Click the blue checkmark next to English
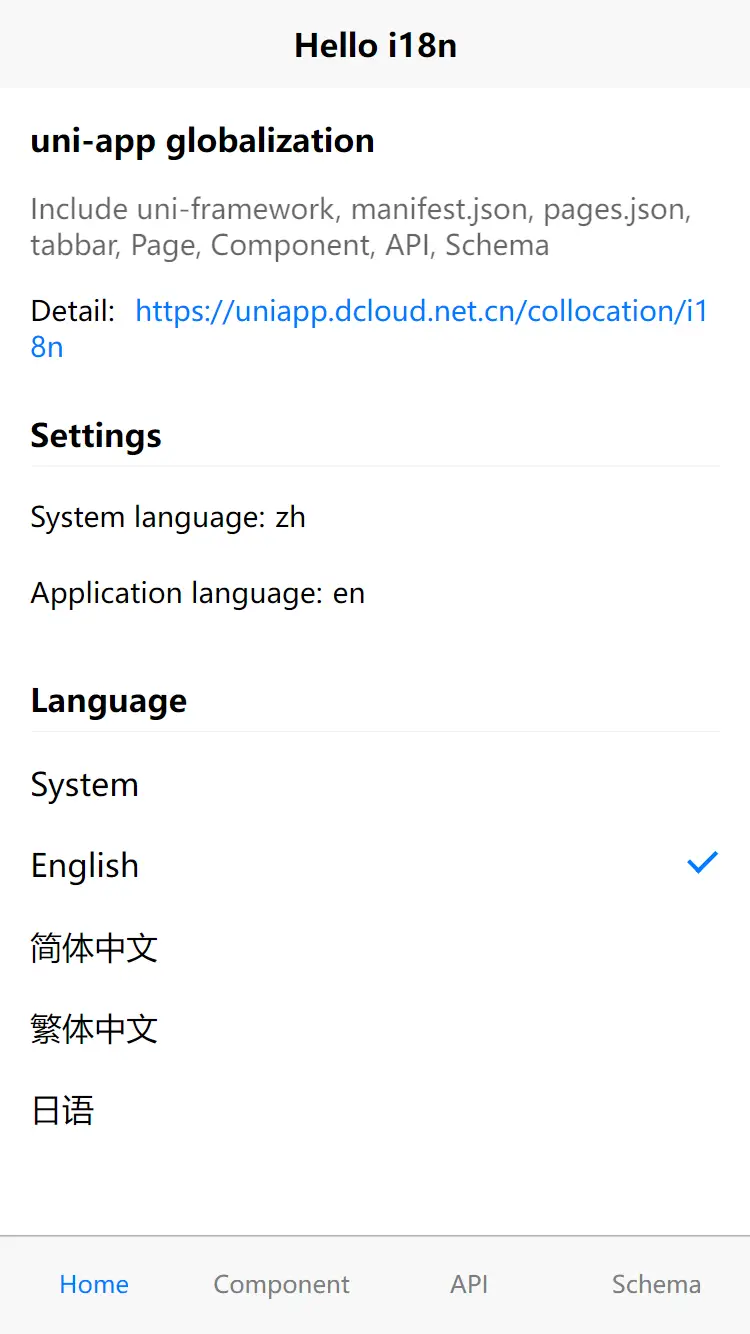750x1334 pixels. pyautogui.click(x=702, y=863)
